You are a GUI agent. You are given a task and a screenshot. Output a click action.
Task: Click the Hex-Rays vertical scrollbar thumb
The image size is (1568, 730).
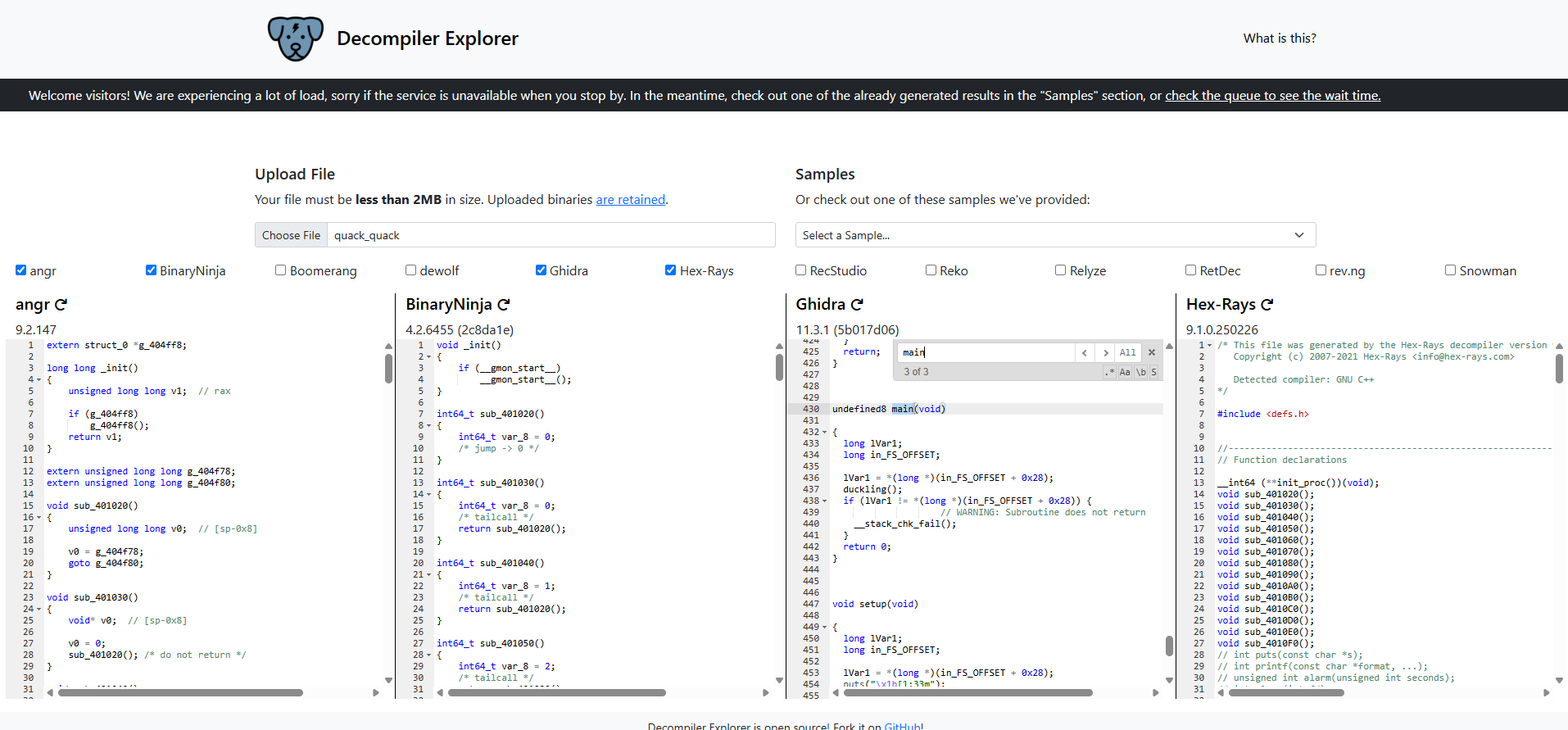1559,369
